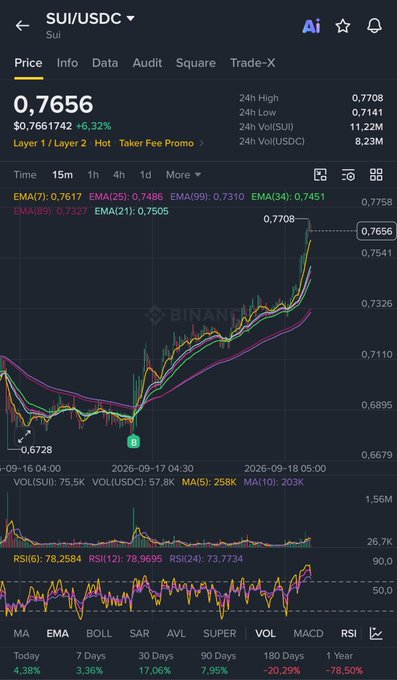Screen dimensions: 397x680
Task: Tap the Today 4,38% performance
Action: pyautogui.click(x=26, y=663)
